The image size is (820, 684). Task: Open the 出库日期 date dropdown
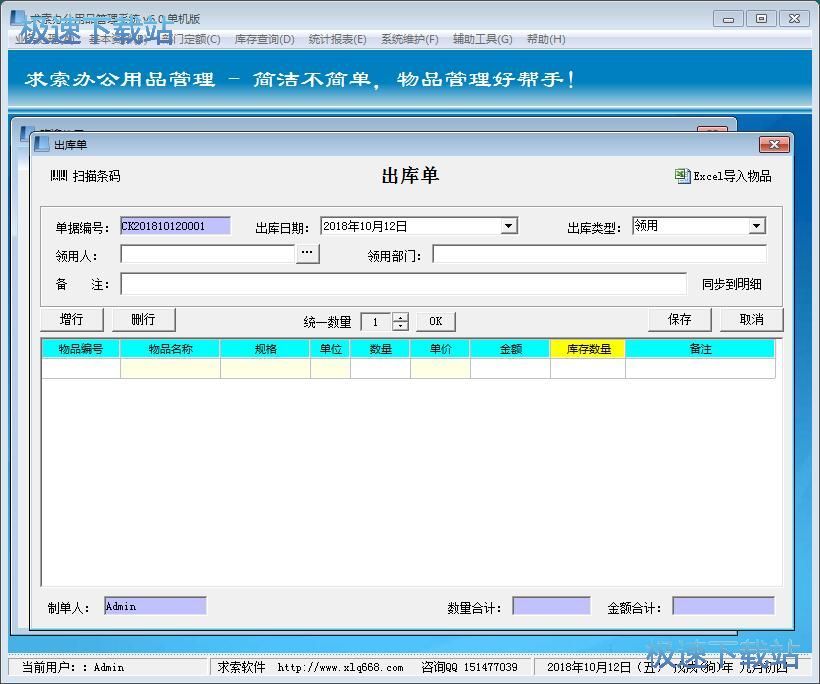(x=508, y=226)
